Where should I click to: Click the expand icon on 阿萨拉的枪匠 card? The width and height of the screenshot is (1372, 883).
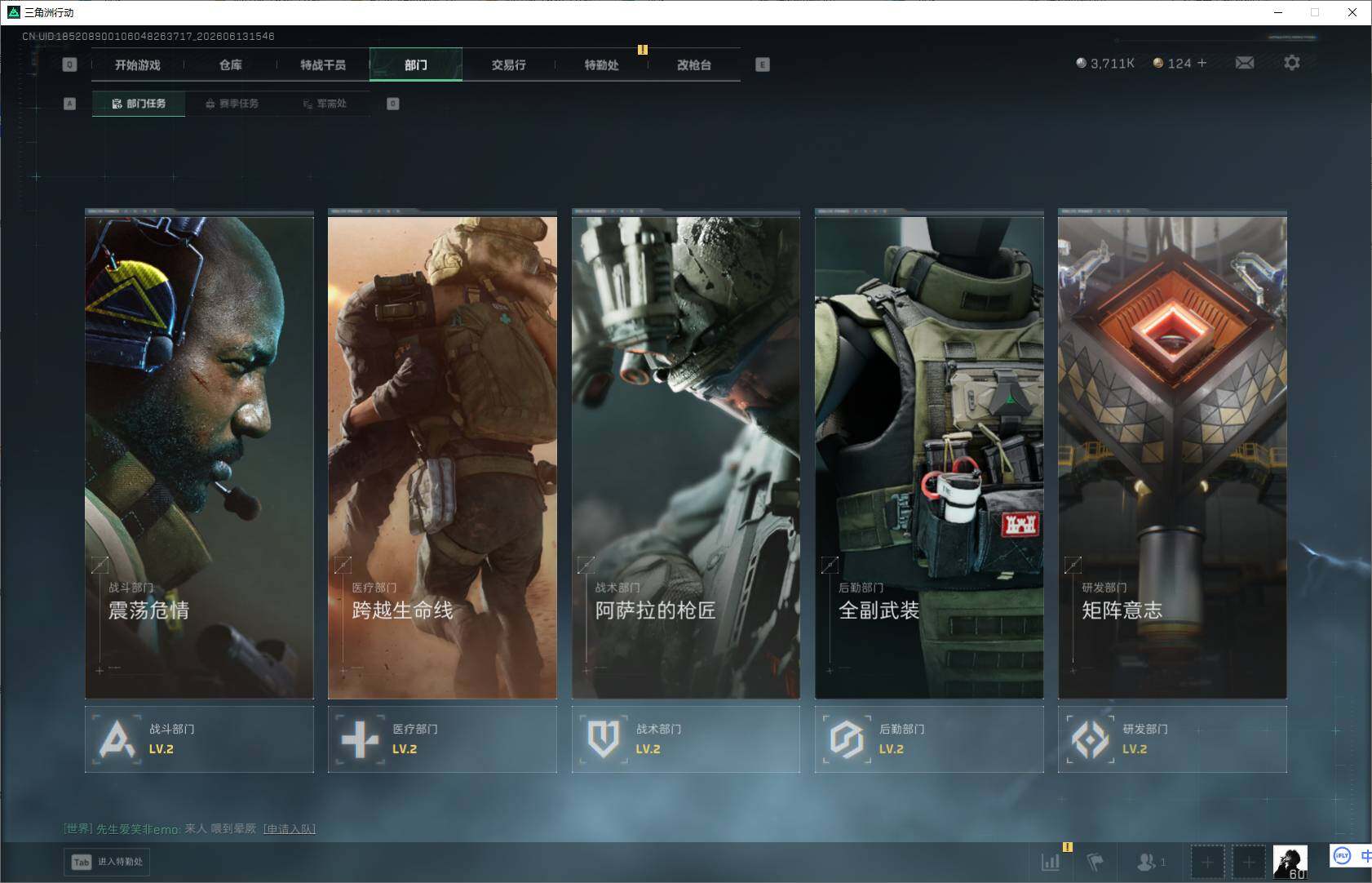[x=586, y=565]
